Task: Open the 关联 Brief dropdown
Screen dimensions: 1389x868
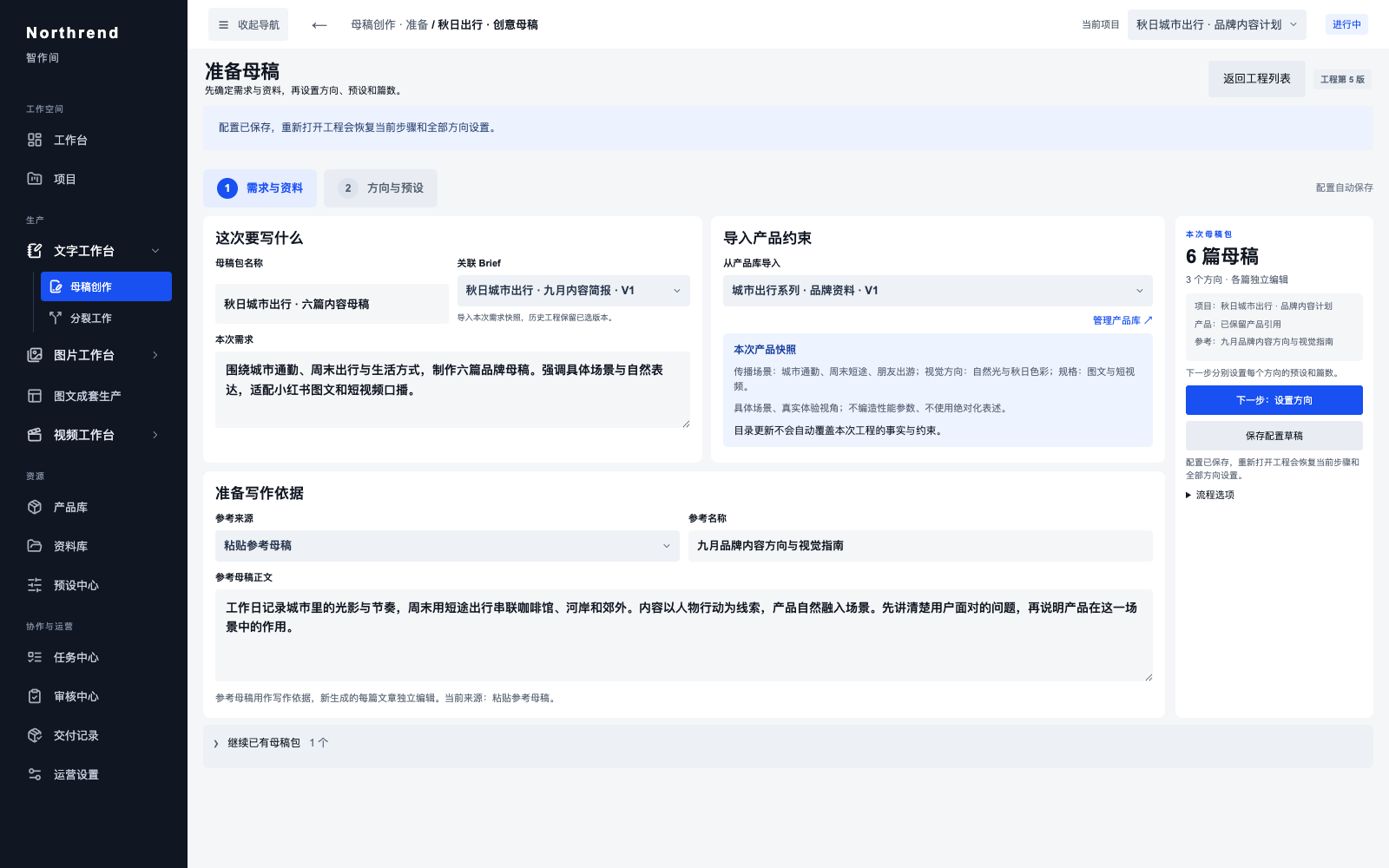Action: (574, 291)
